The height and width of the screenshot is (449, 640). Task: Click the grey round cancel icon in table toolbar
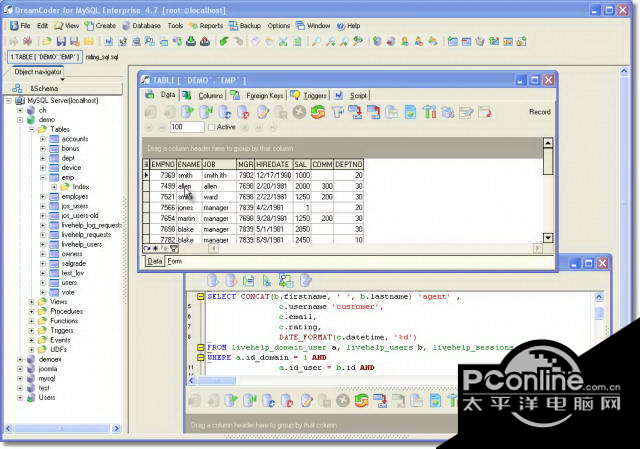pos(299,112)
